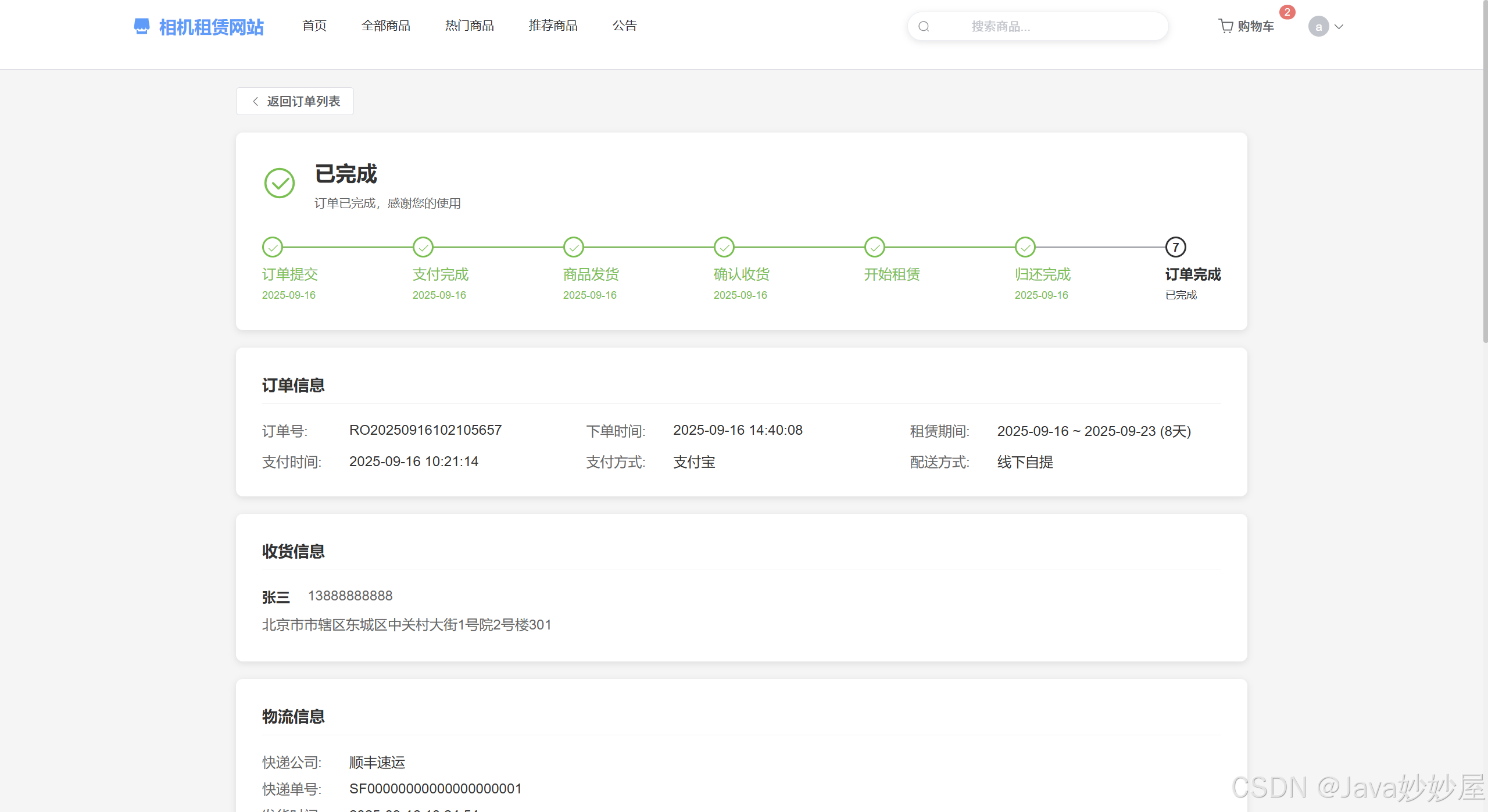Click the 相机租赁网站 site title
Viewport: 1488px width, 812px height.
click(212, 27)
